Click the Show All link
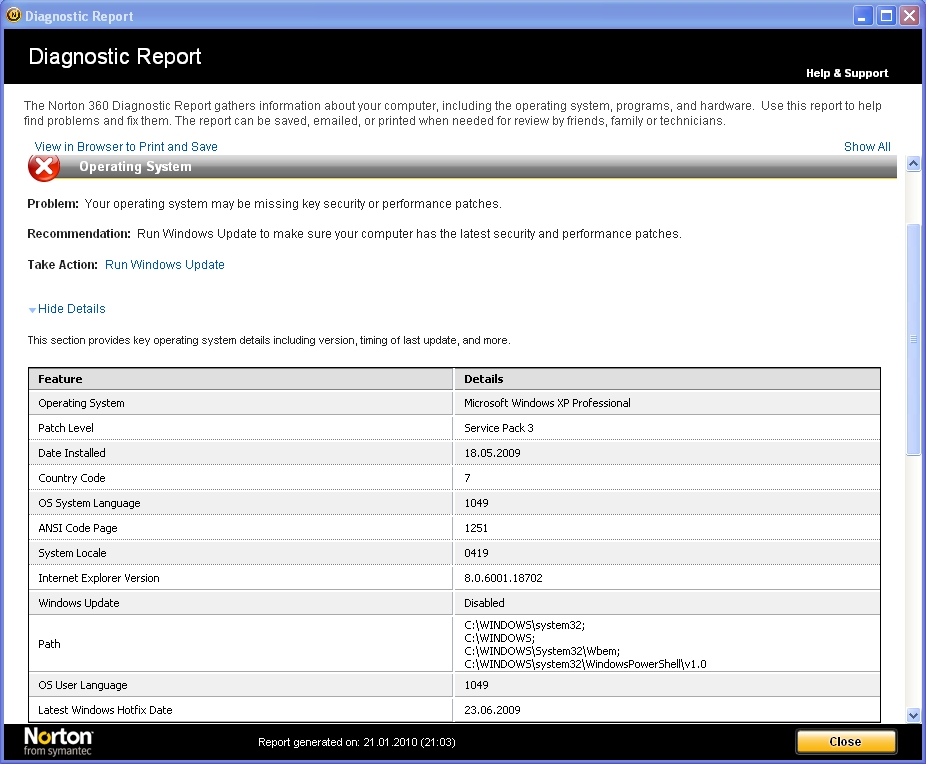This screenshot has width=926, height=764. [867, 146]
